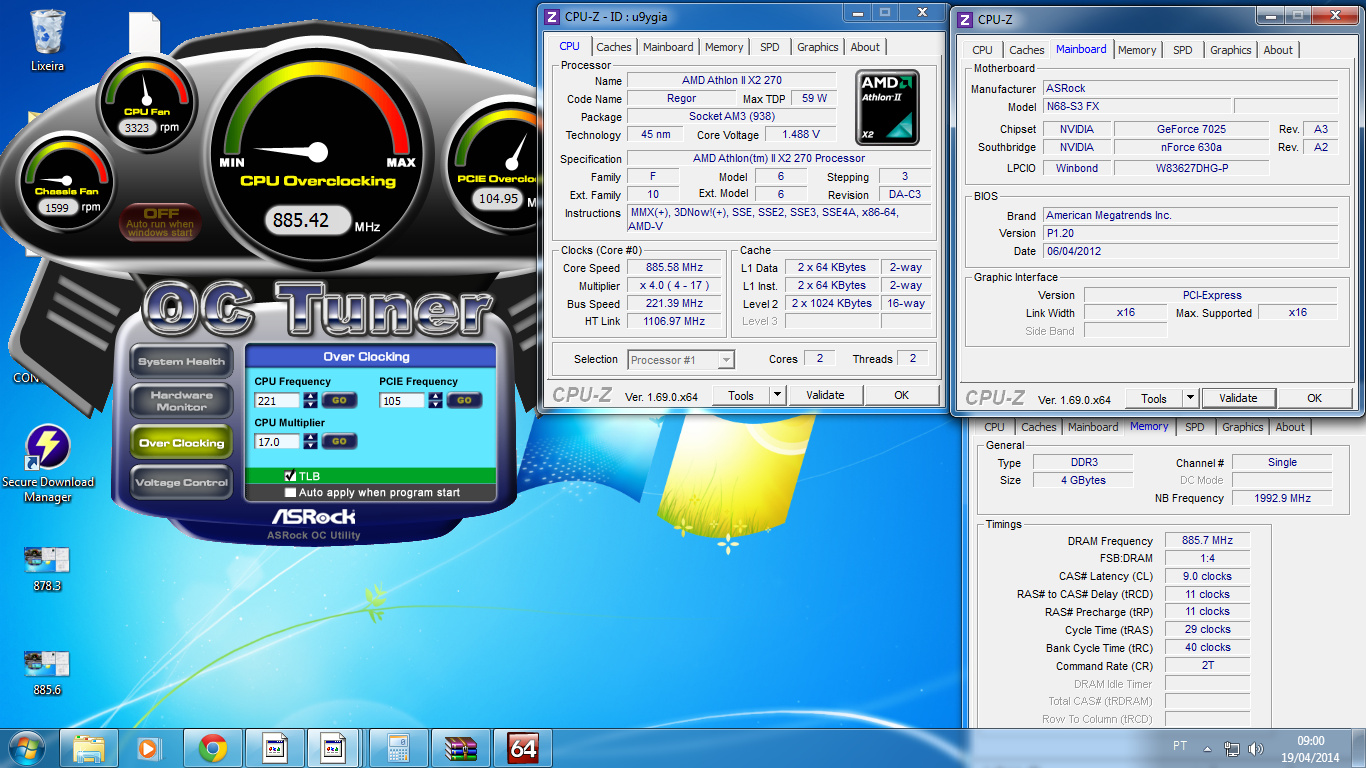Open Windows Explorer from the taskbar
Viewport: 1366px width, 768px height.
89,748
